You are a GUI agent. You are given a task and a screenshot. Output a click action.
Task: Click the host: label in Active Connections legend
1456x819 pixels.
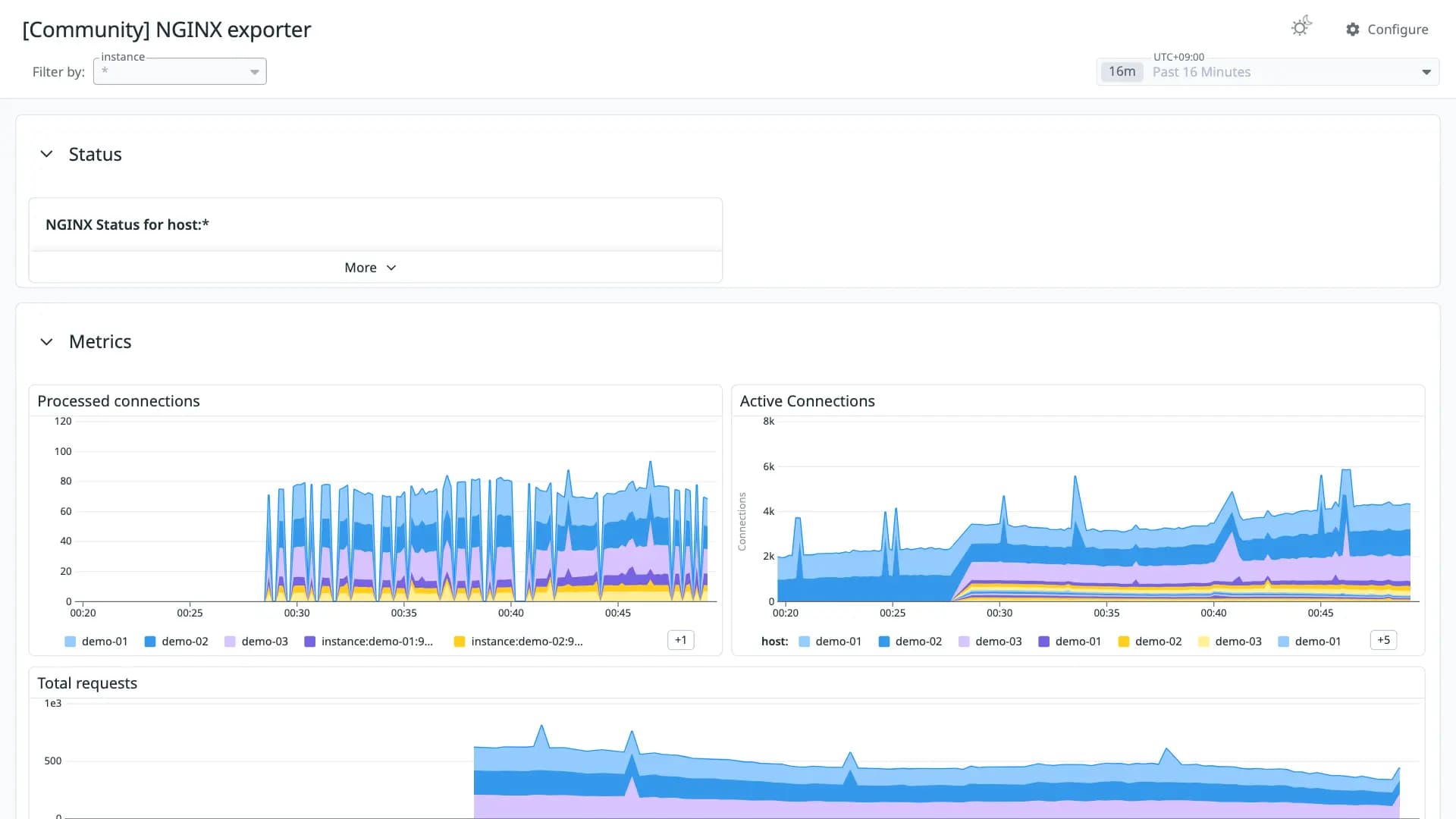point(774,642)
